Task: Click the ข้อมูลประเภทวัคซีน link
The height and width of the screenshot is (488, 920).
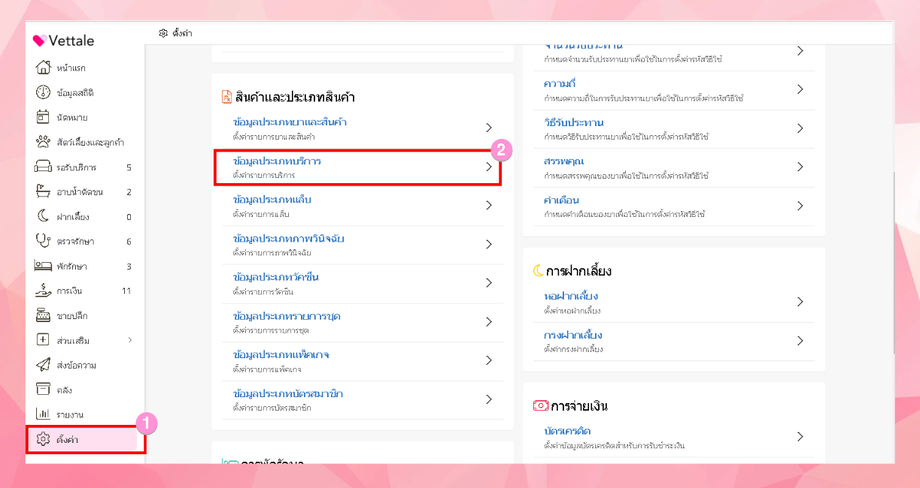Action: click(x=276, y=277)
